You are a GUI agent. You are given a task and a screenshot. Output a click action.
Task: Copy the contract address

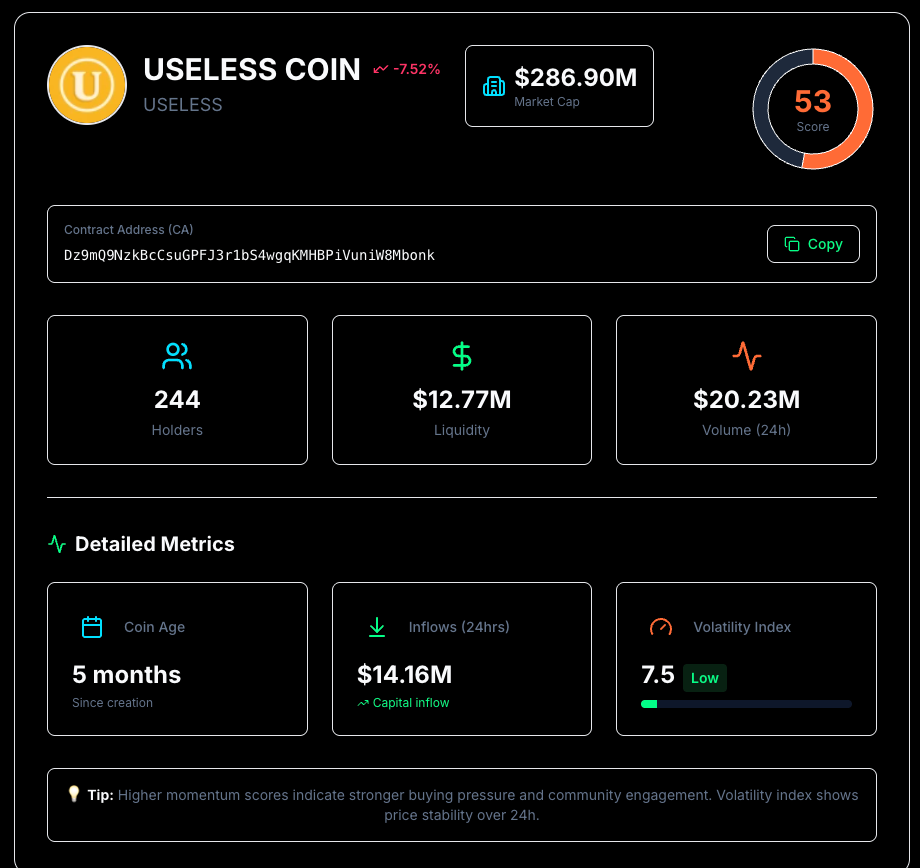[812, 244]
